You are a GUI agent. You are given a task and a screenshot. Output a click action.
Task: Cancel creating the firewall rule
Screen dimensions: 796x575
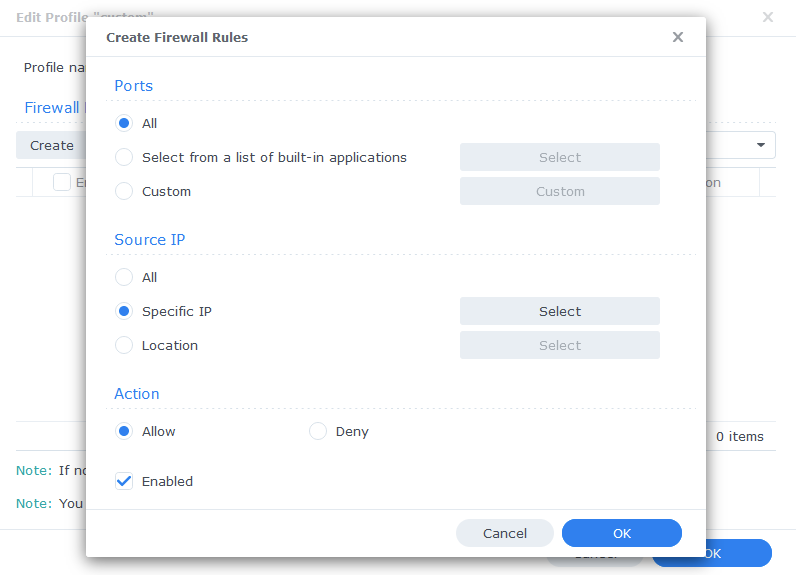tap(505, 533)
